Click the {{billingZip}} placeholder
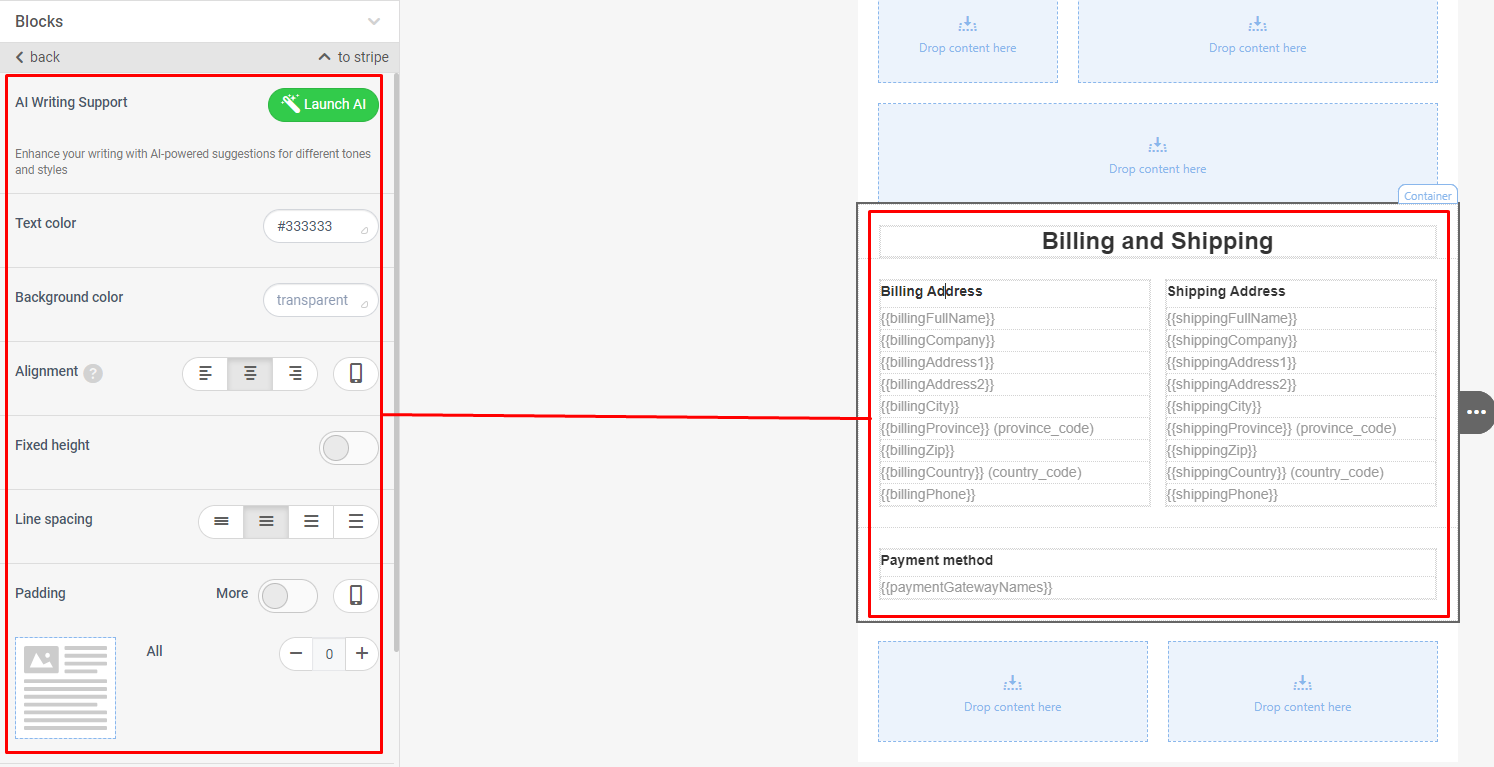This screenshot has height=767, width=1494. tap(917, 450)
